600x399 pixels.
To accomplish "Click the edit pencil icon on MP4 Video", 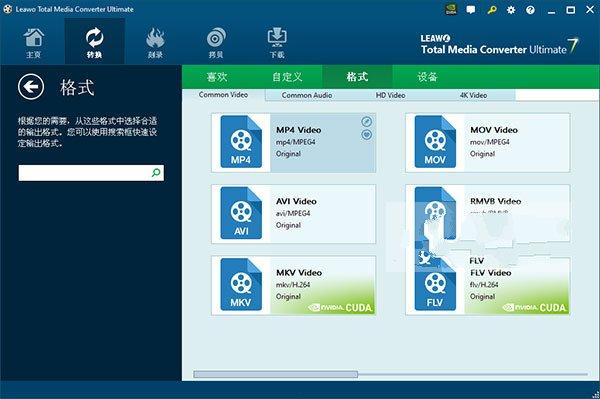I will pyautogui.click(x=367, y=122).
